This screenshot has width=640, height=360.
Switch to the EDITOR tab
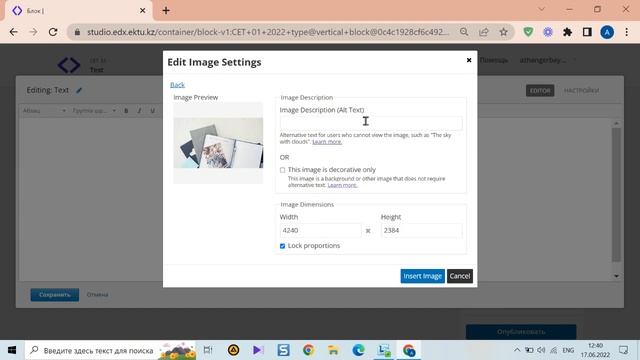pyautogui.click(x=540, y=91)
